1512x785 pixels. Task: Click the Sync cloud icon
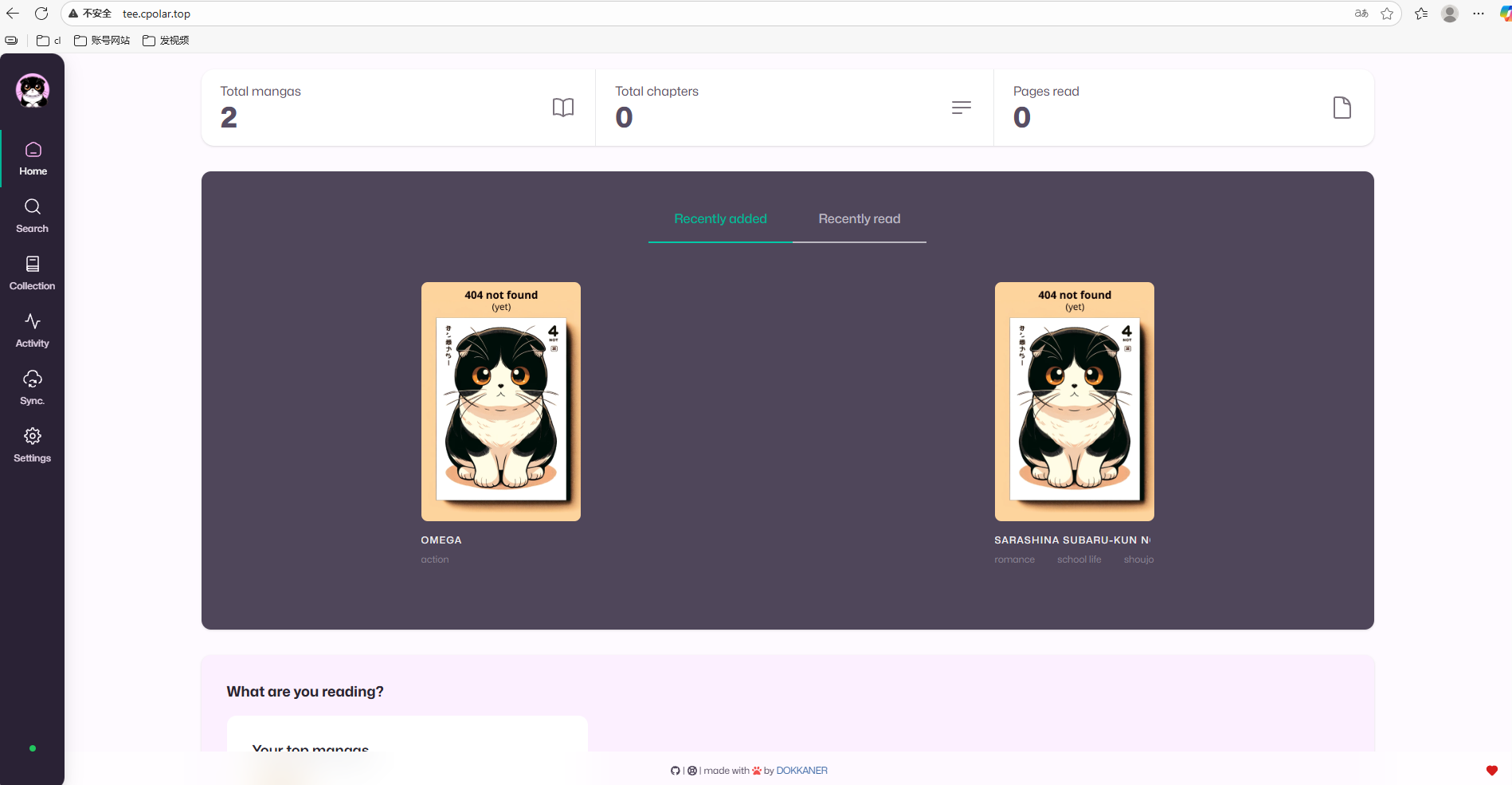(x=33, y=379)
